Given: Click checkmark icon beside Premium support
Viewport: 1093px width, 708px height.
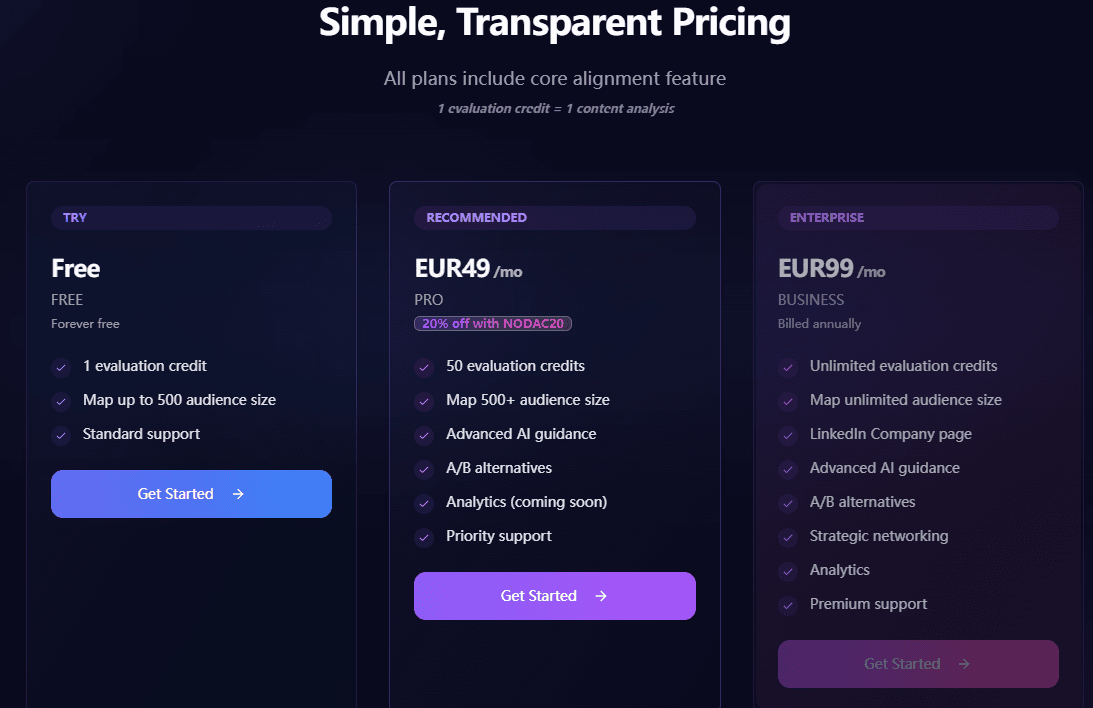Looking at the screenshot, I should click(788, 605).
